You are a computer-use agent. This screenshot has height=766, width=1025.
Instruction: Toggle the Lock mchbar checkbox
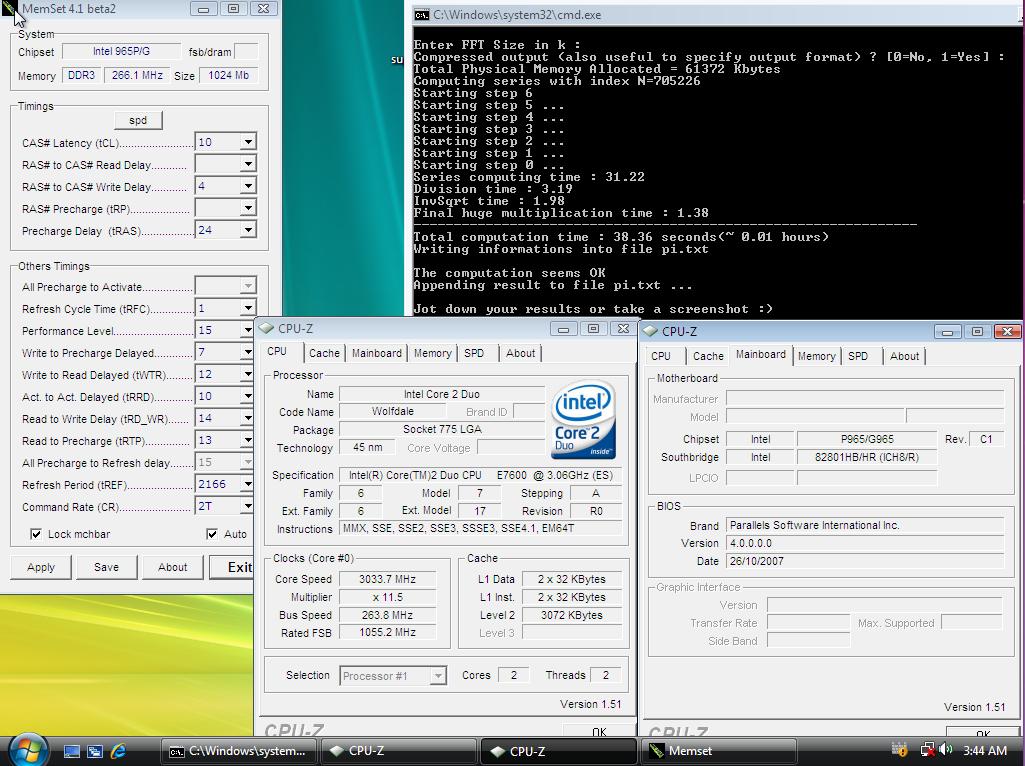click(x=37, y=534)
